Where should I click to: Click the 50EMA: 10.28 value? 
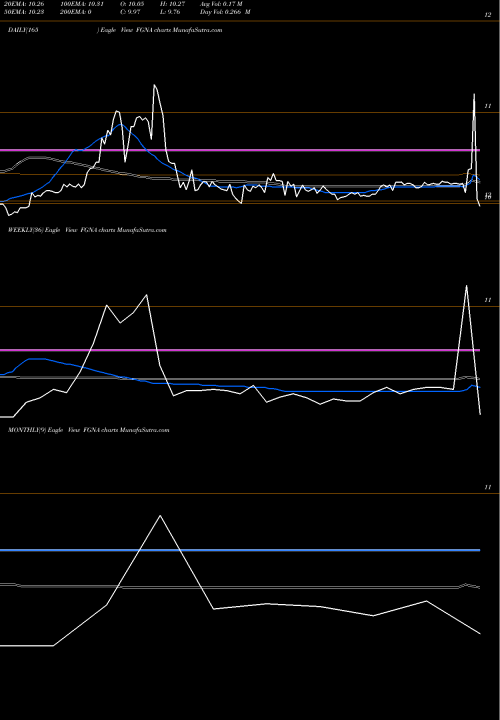(x=26, y=12)
